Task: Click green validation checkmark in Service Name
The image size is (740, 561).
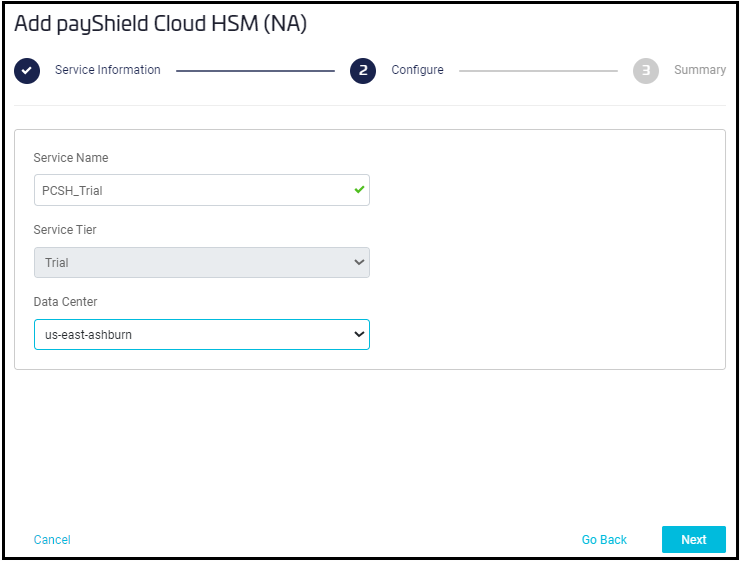Action: click(x=359, y=190)
